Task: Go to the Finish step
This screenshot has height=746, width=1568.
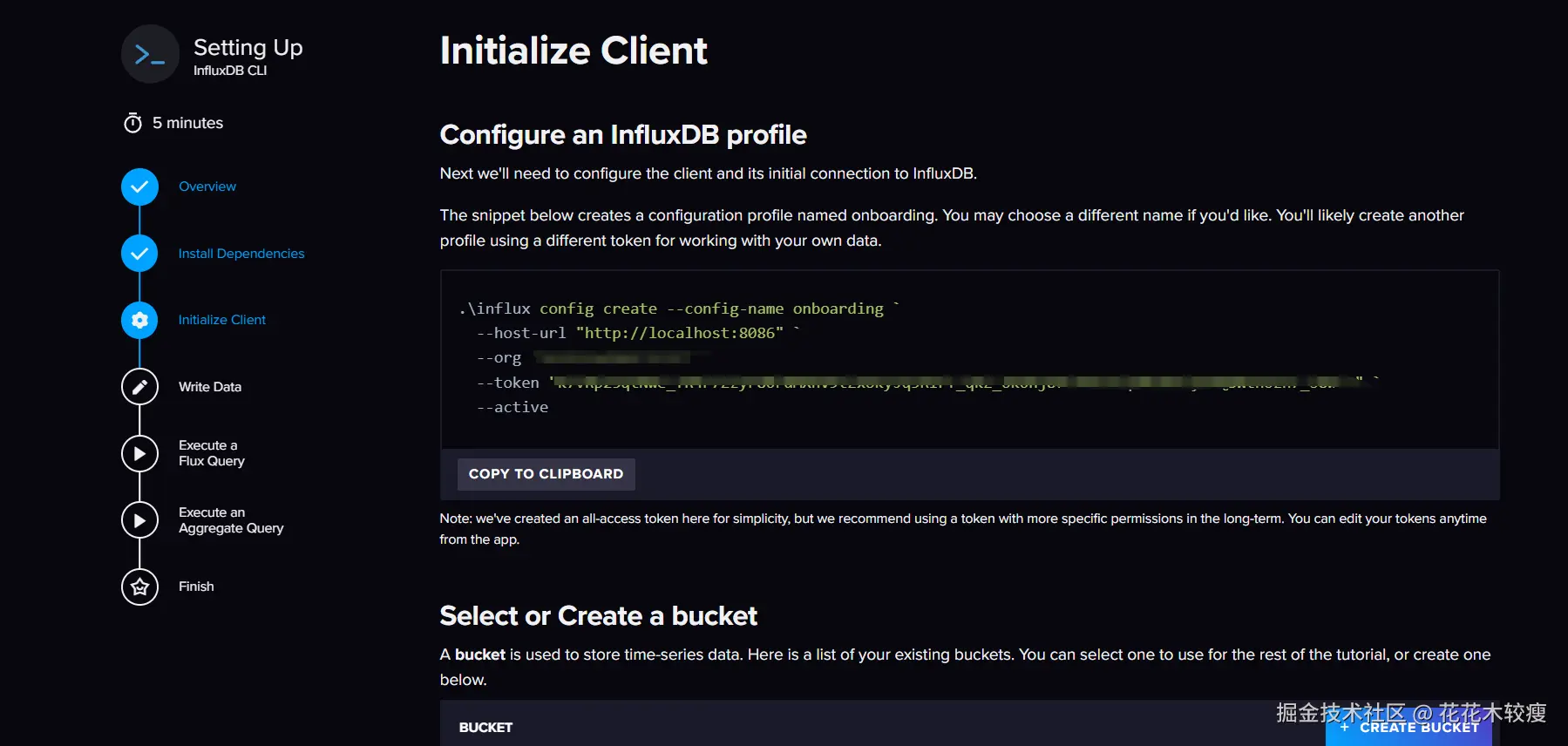Action: [196, 587]
